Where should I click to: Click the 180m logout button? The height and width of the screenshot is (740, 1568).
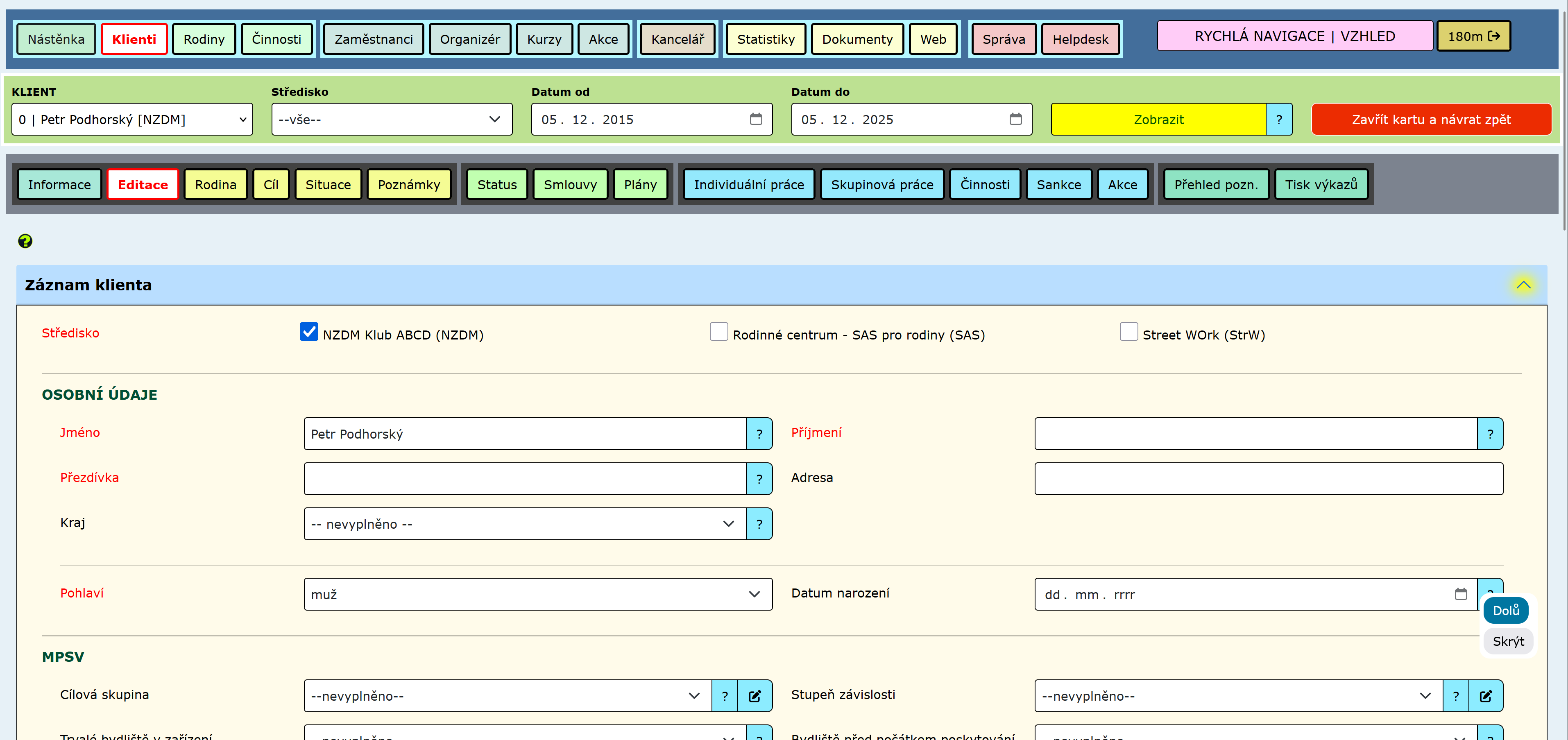point(1473,36)
